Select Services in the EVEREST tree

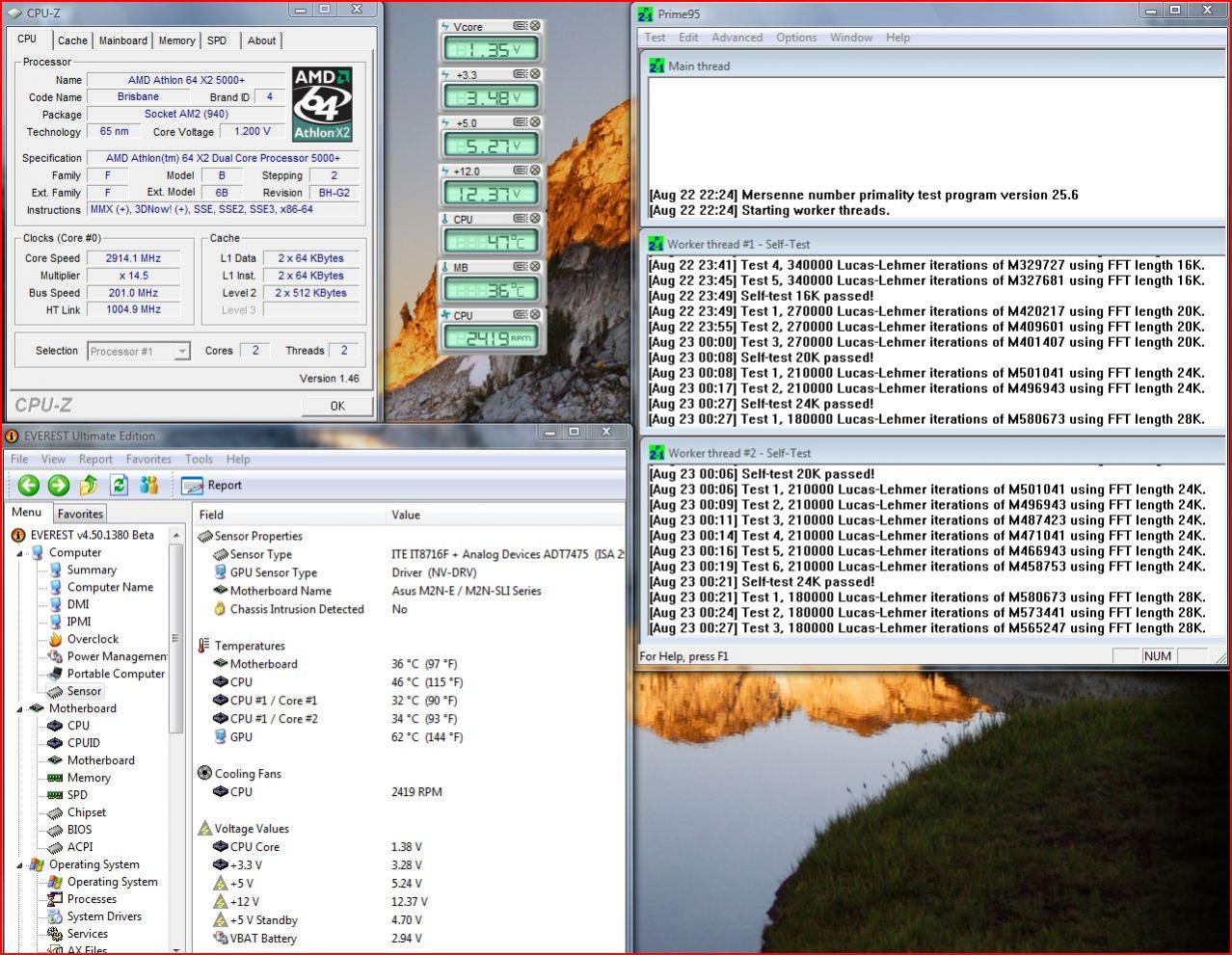pyautogui.click(x=88, y=934)
